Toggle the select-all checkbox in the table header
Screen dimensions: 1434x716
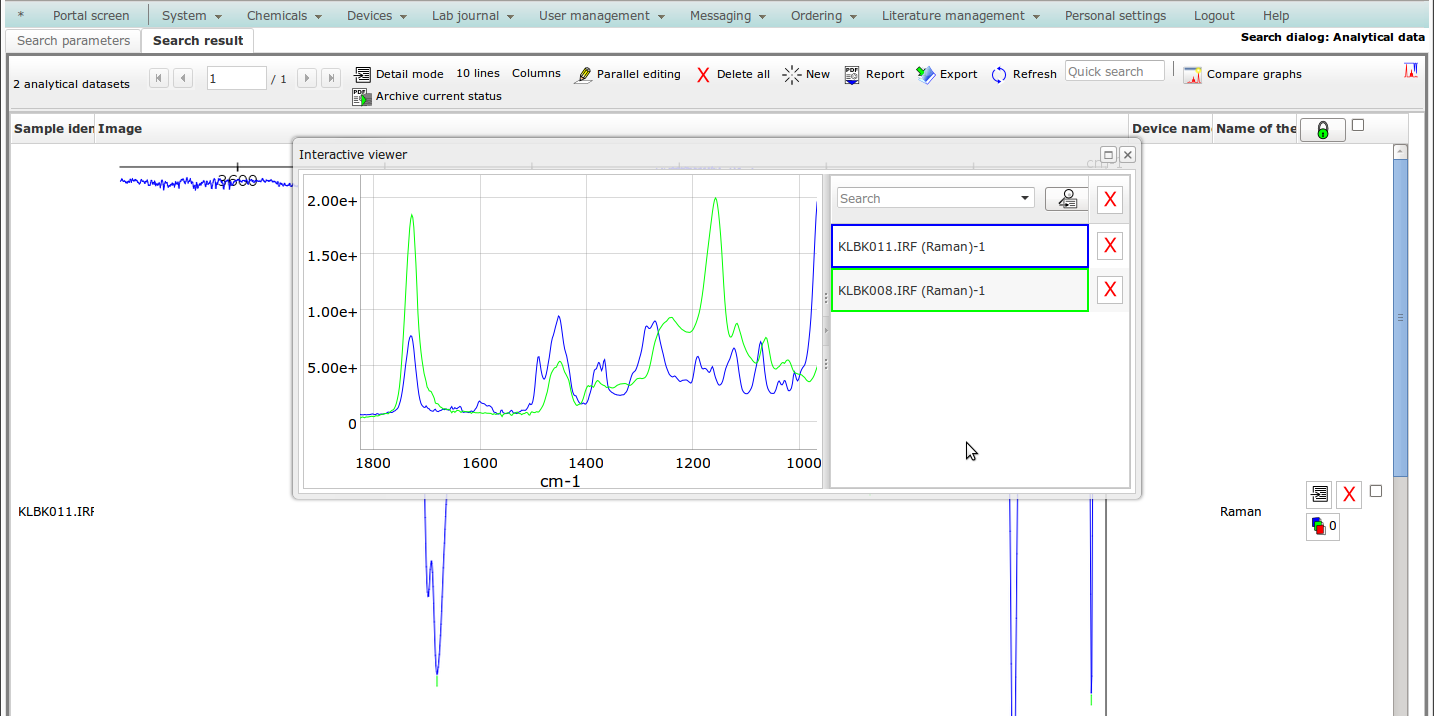(x=1357, y=125)
